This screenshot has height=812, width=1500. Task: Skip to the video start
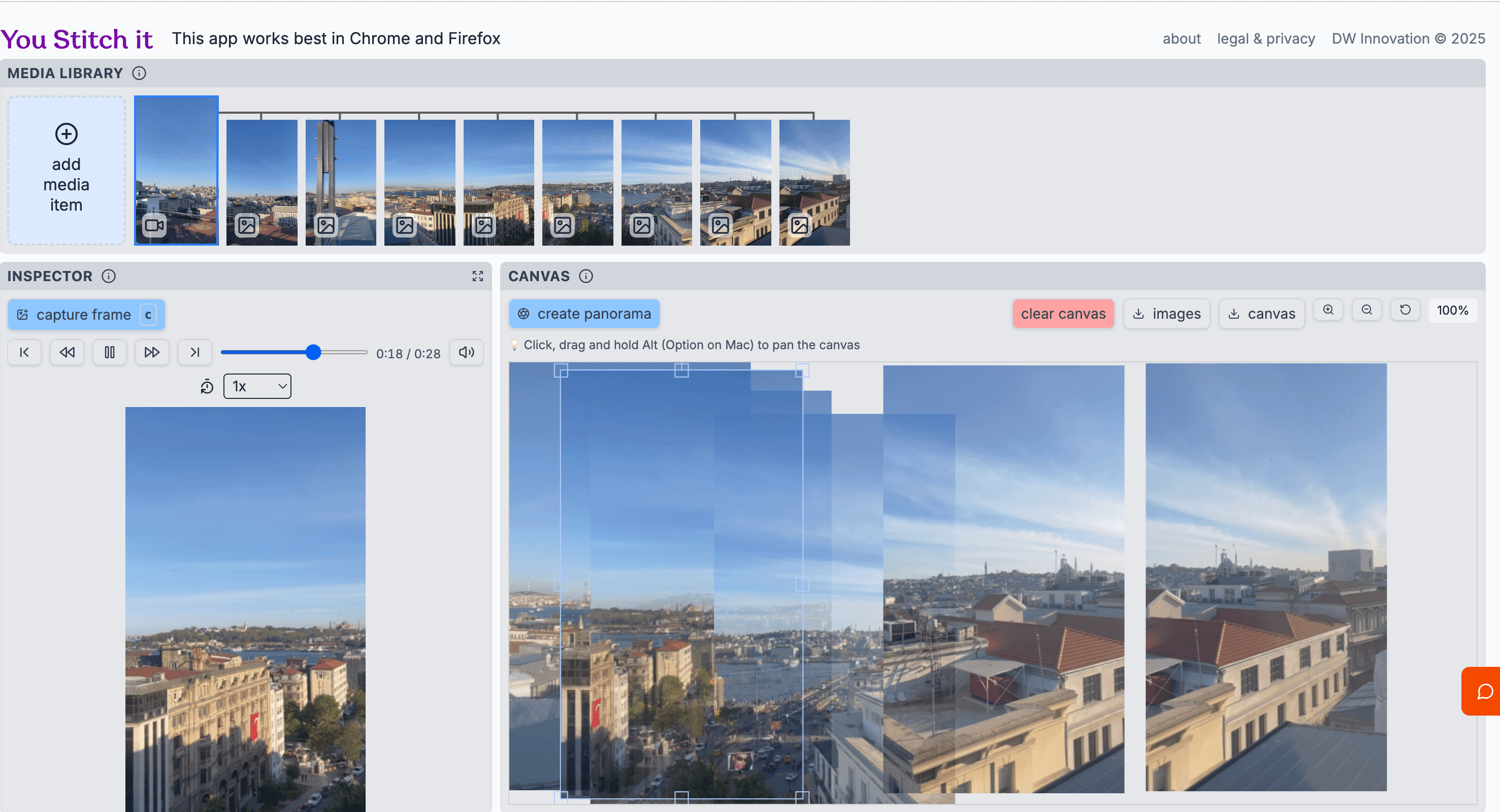tap(24, 353)
